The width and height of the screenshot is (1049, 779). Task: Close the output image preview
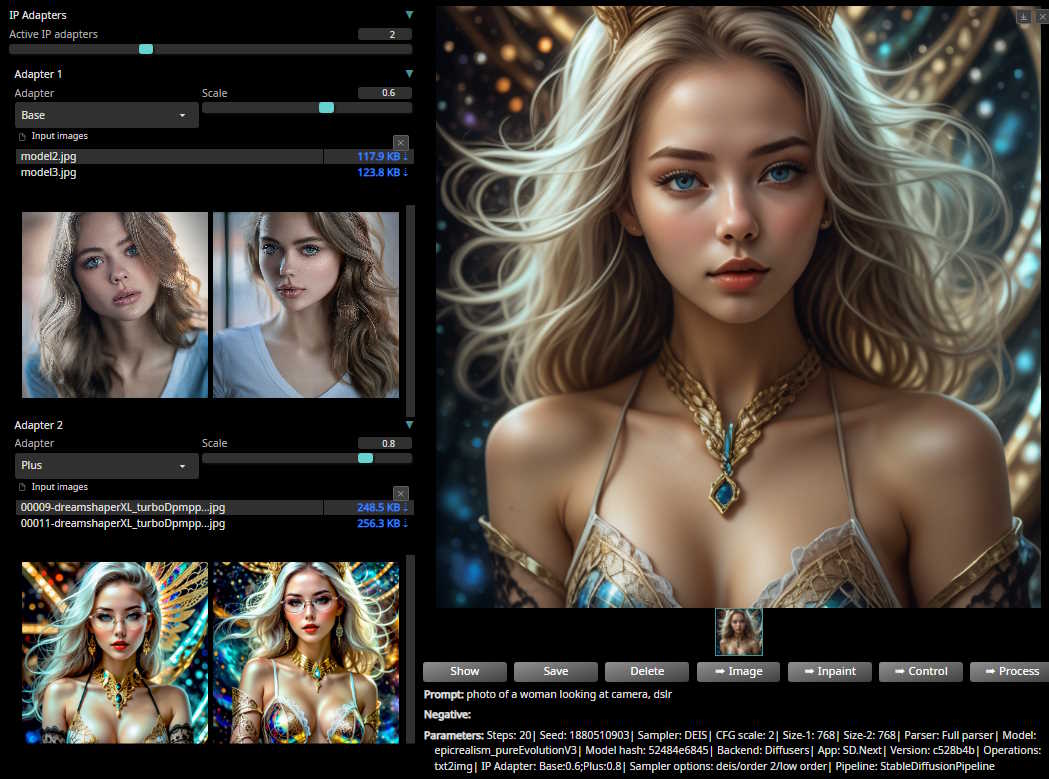coord(1039,17)
